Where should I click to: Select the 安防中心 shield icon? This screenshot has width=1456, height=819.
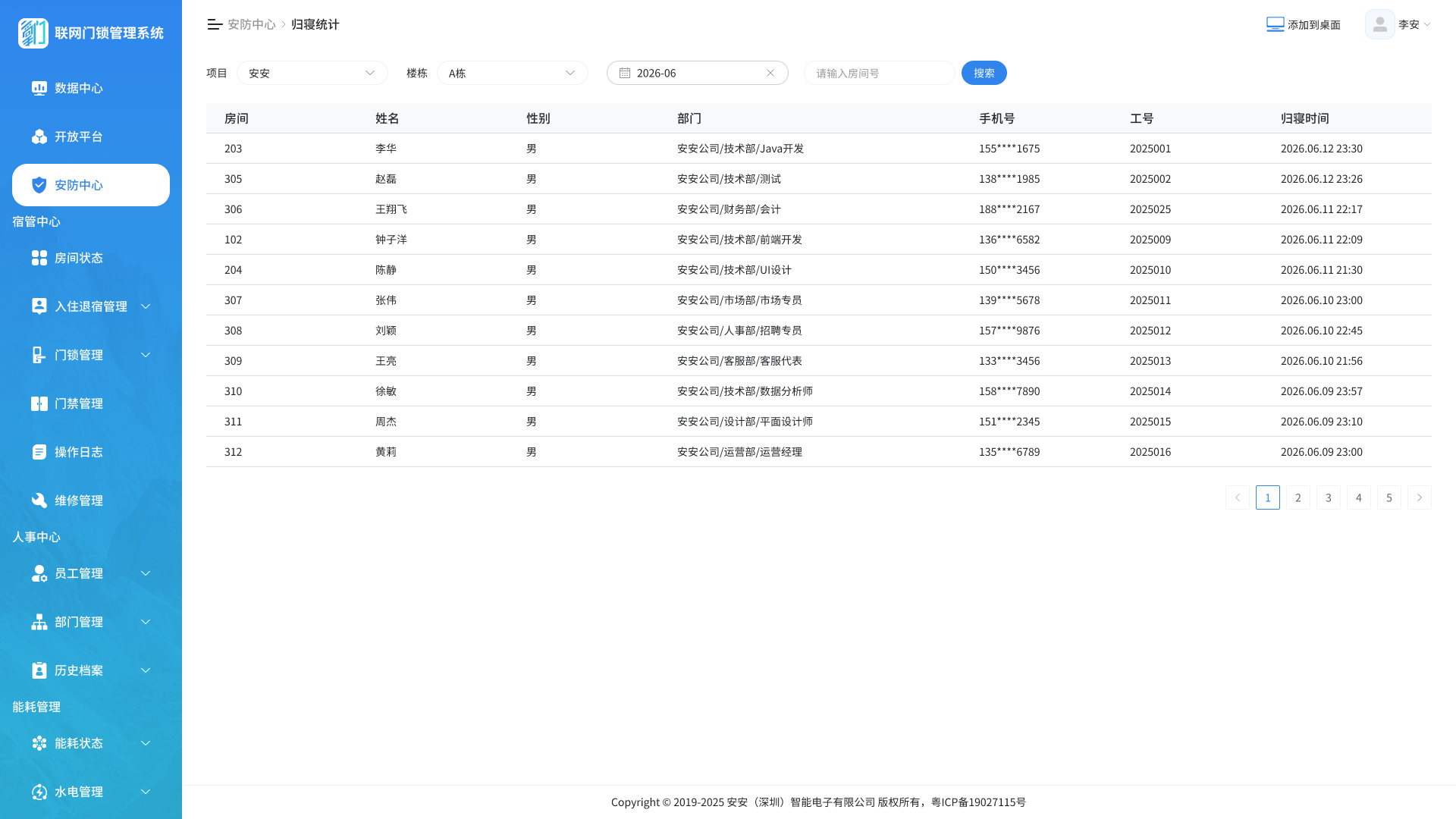(39, 185)
